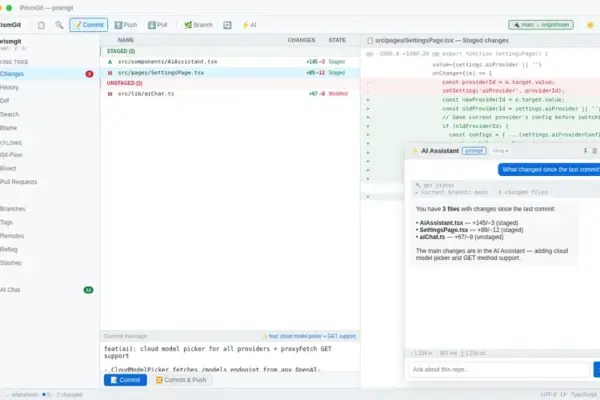
Task: Click UTF-8 encoding in the status bar
Action: click(x=549, y=395)
